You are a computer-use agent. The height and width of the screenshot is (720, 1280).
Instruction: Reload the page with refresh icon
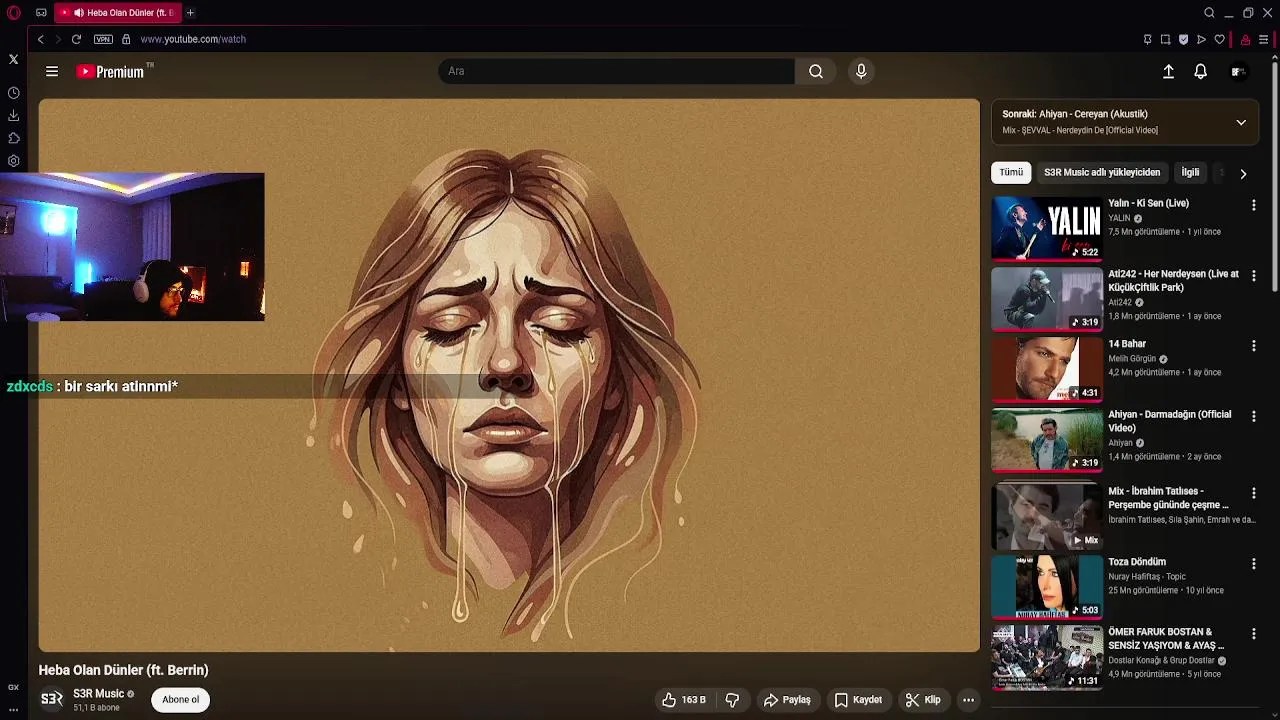[76, 39]
